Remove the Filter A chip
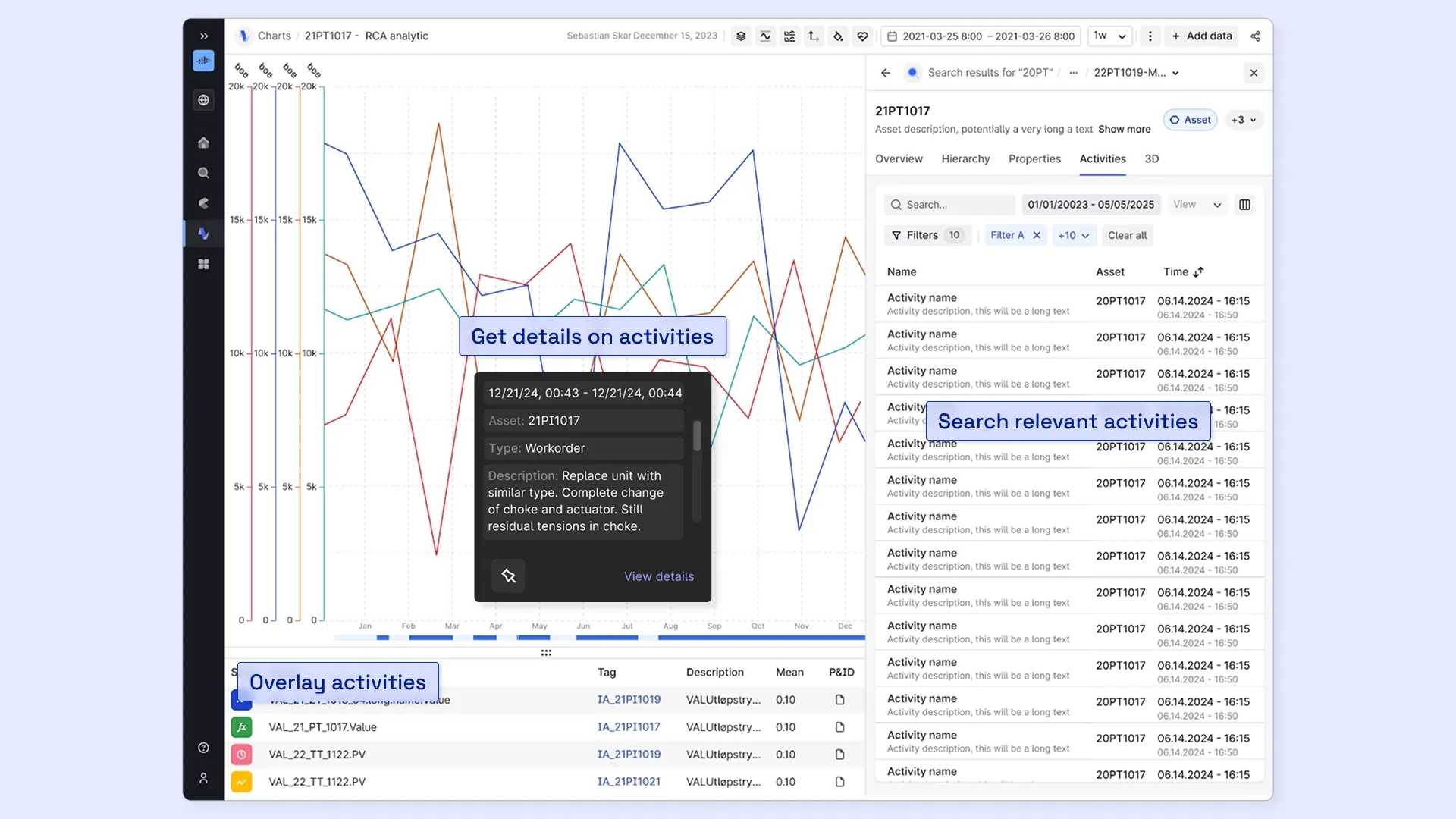Image resolution: width=1456 pixels, height=819 pixels. pyautogui.click(x=1036, y=235)
